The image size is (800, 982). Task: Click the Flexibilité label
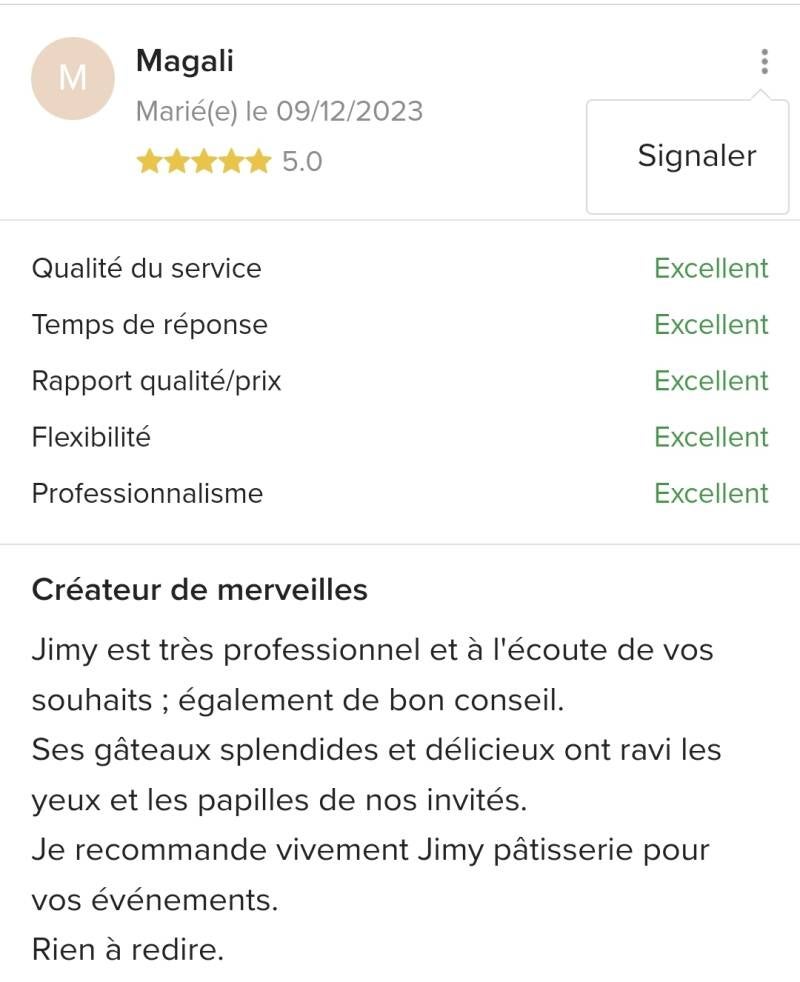[91, 437]
